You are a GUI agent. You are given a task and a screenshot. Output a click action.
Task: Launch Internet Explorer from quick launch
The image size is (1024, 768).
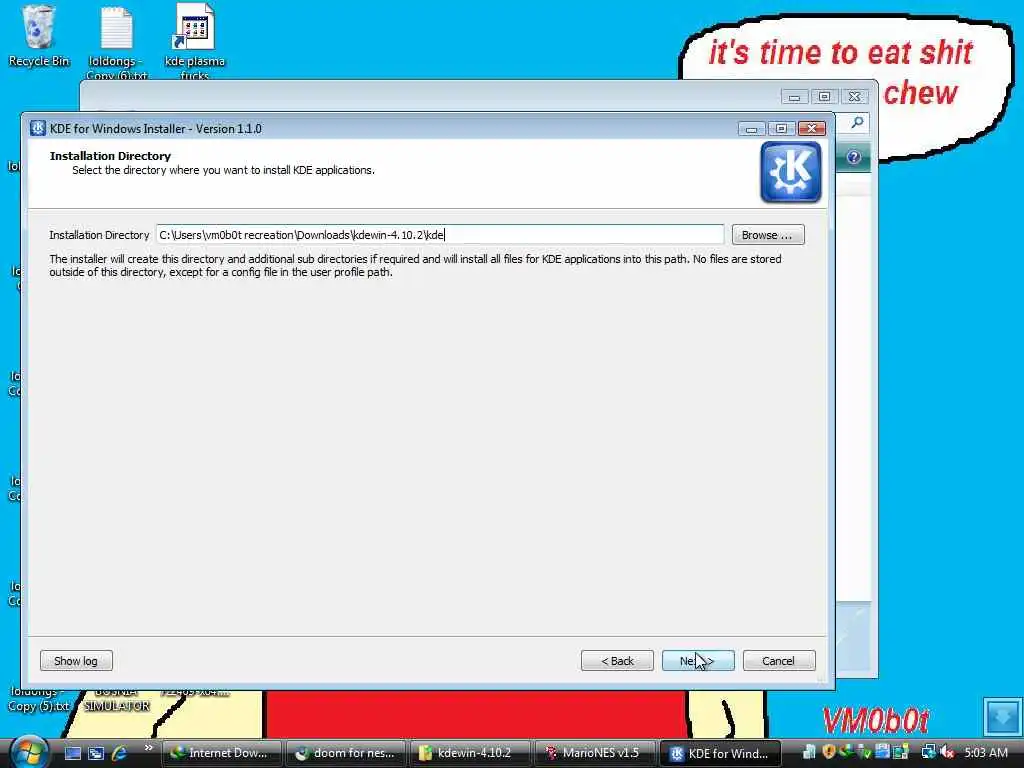[x=120, y=753]
